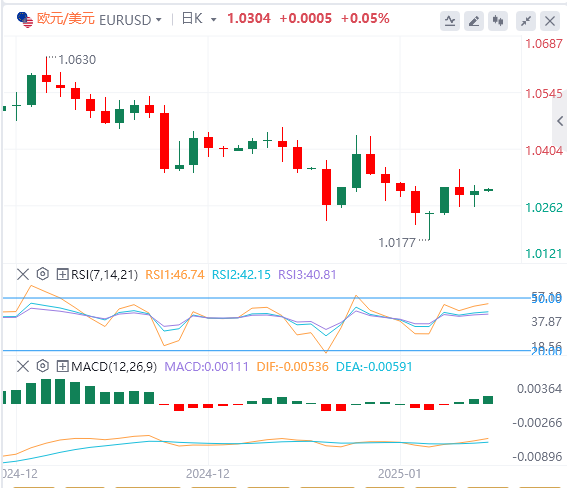Click the EU/US flag currency icon
The width and height of the screenshot is (567, 488).
pos(25,20)
